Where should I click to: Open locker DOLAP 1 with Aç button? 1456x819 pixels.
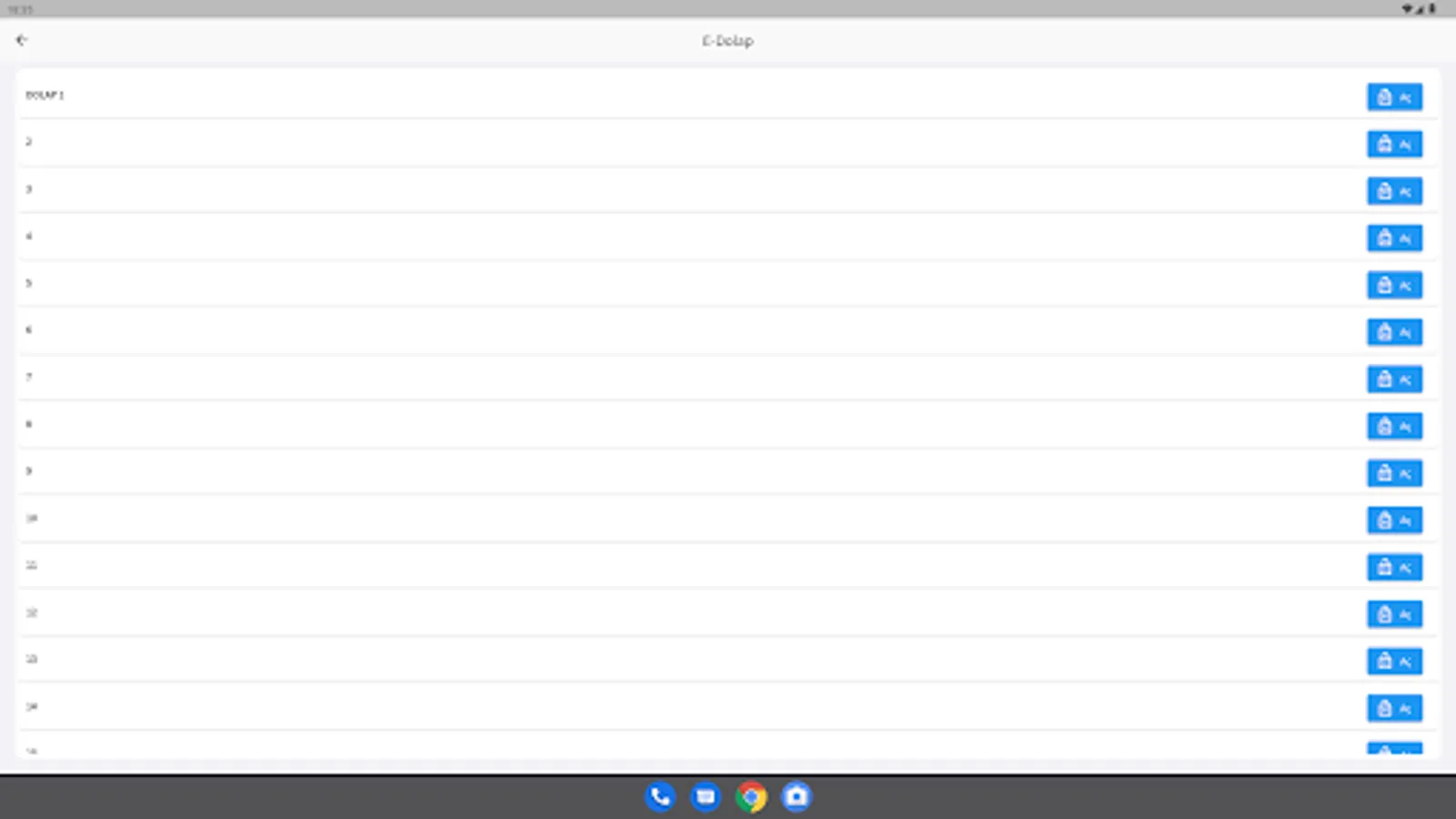pyautogui.click(x=1394, y=96)
